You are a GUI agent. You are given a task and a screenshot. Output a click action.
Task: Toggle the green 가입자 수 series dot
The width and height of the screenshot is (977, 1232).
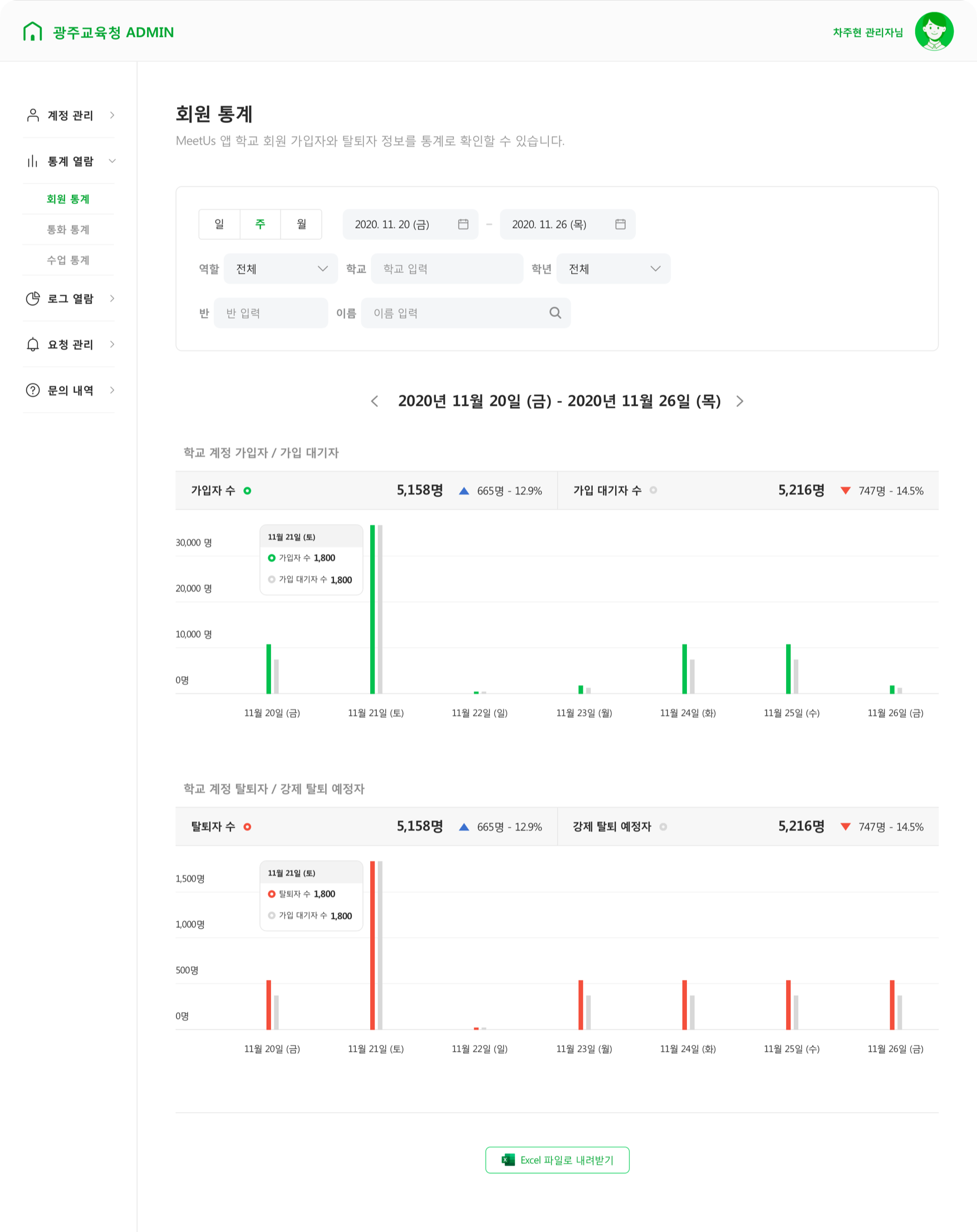click(x=248, y=490)
